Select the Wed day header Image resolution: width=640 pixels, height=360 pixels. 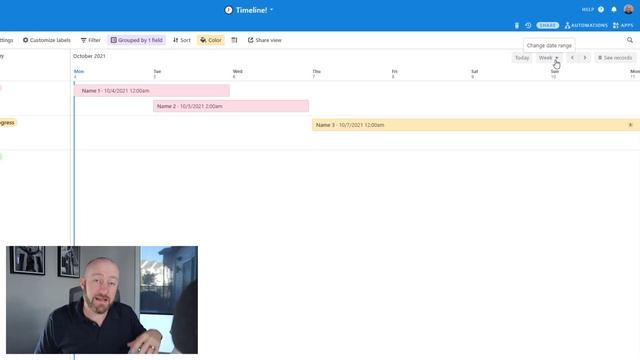(237, 73)
